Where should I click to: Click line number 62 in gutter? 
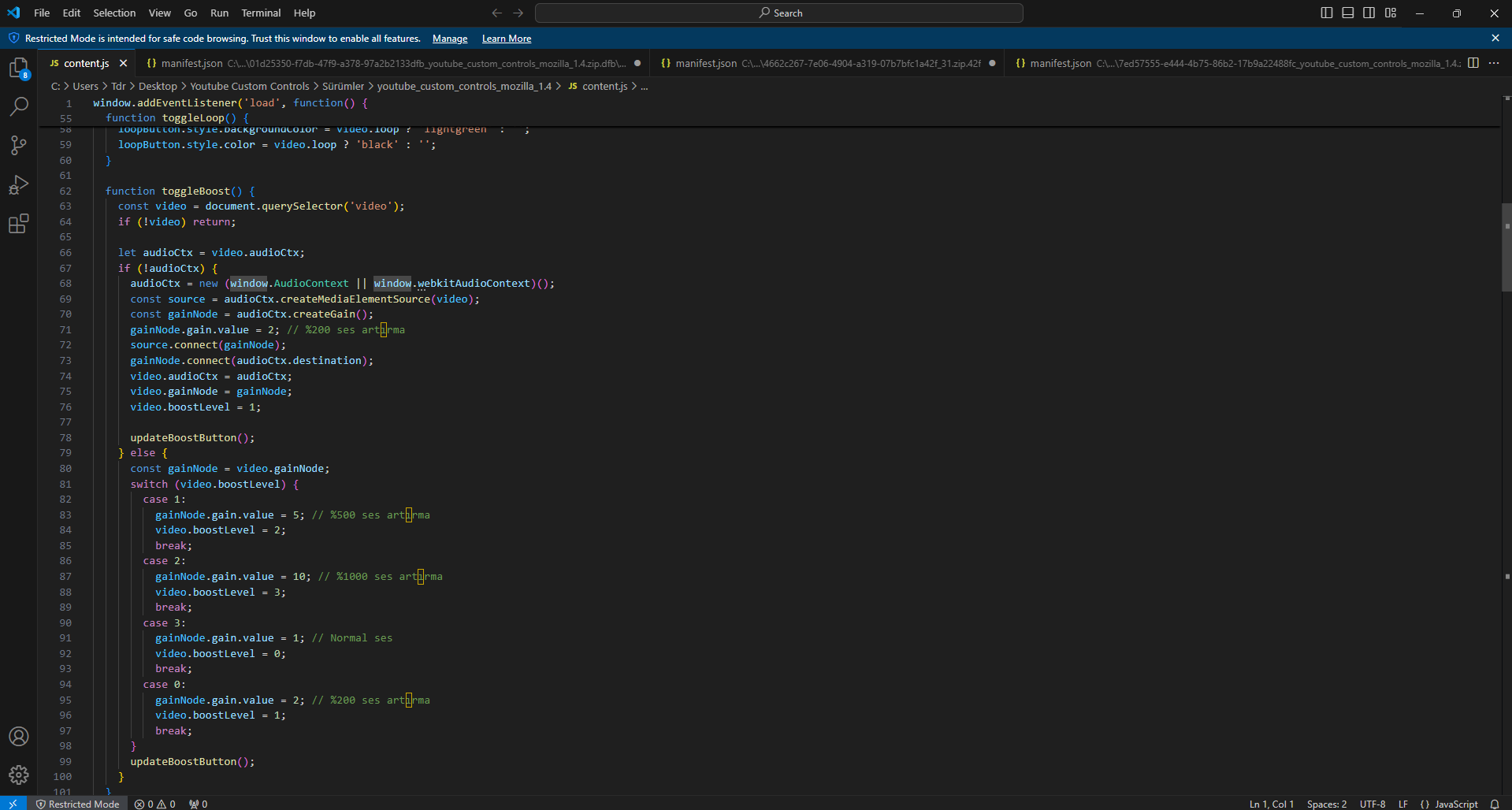65,191
